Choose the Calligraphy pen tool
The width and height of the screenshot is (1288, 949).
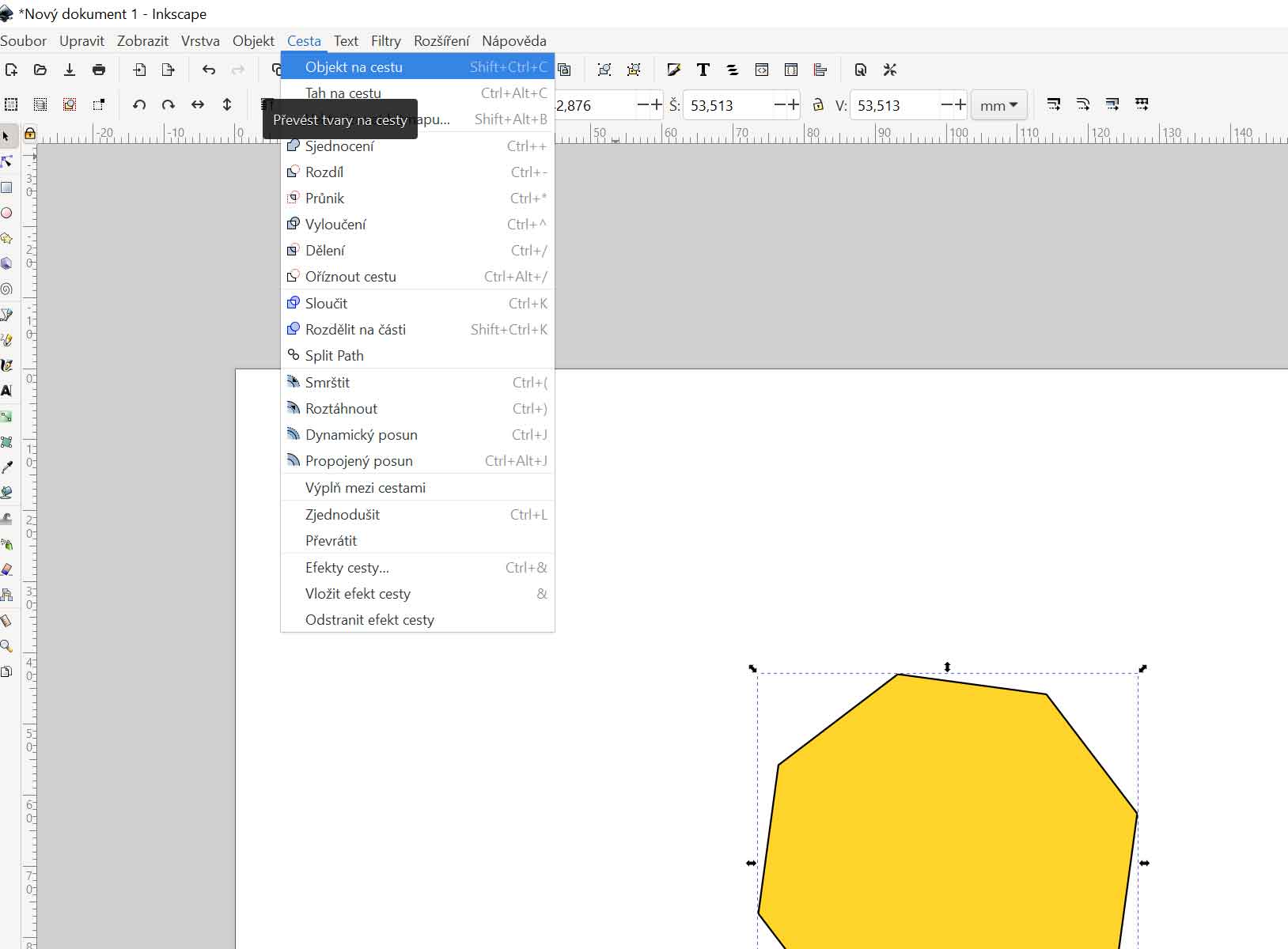tap(7, 365)
